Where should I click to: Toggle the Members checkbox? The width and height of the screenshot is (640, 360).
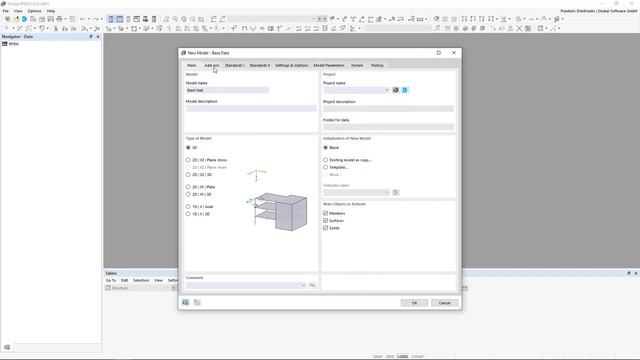click(326, 213)
